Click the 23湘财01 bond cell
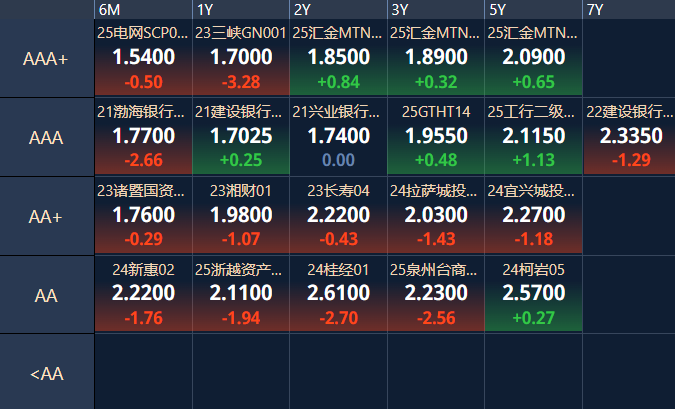Viewport: 675px width, 409px height. pos(241,216)
